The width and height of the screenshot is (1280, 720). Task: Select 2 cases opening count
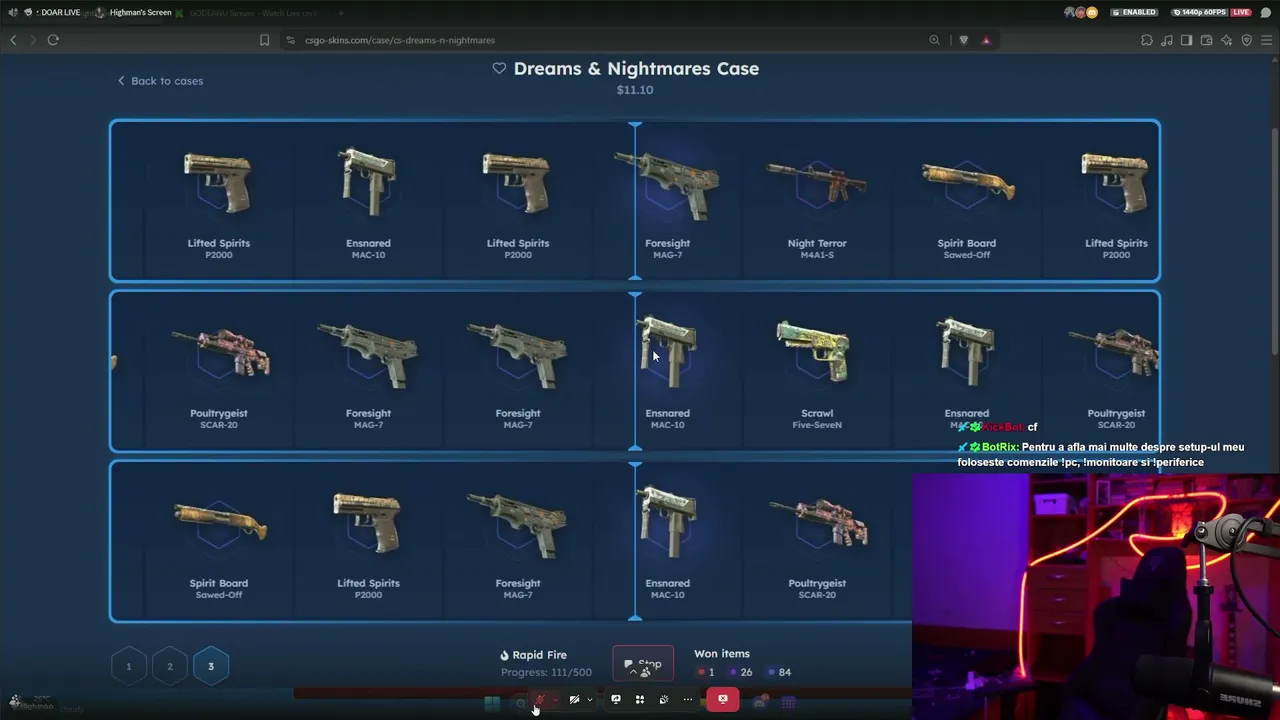click(170, 666)
